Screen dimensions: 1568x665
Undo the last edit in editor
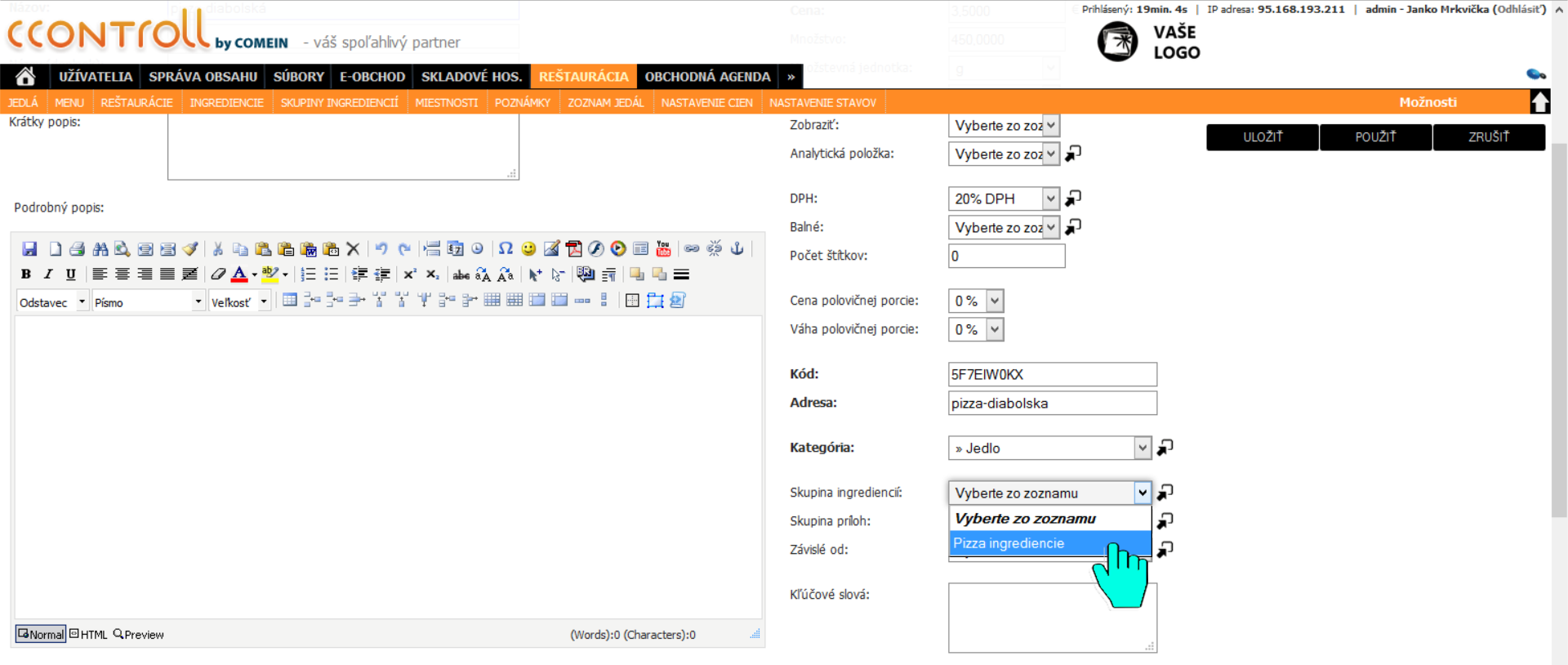tap(381, 248)
